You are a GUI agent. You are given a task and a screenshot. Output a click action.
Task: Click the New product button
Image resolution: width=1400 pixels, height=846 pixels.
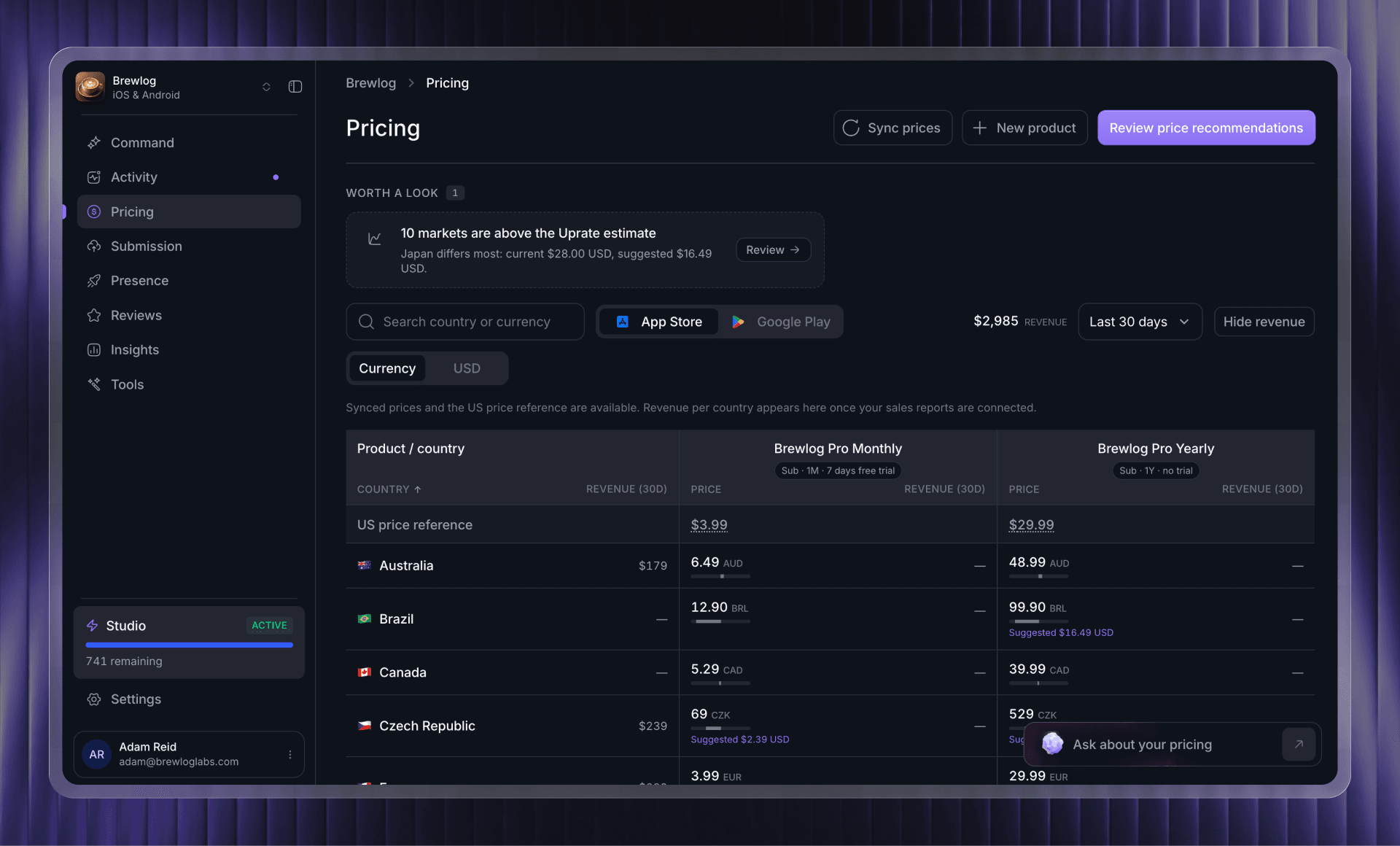(x=1024, y=128)
